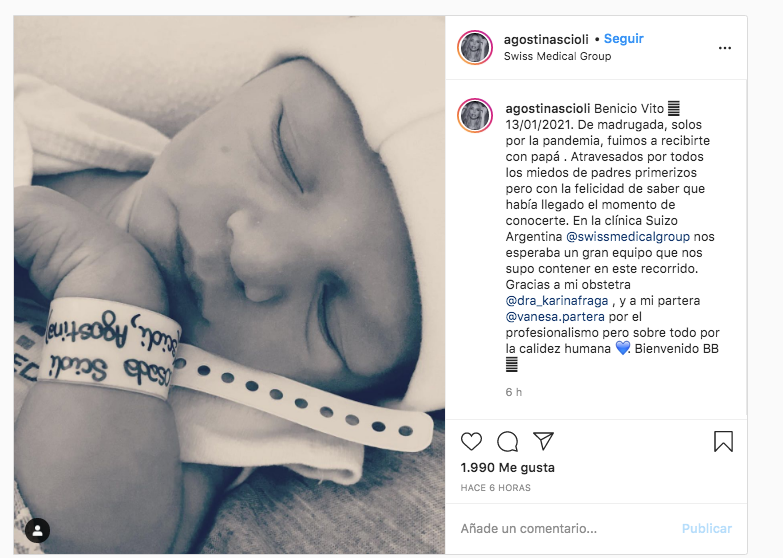This screenshot has width=783, height=558.
Task: Open header profile avatar of agostinascioli
Action: pos(475,48)
